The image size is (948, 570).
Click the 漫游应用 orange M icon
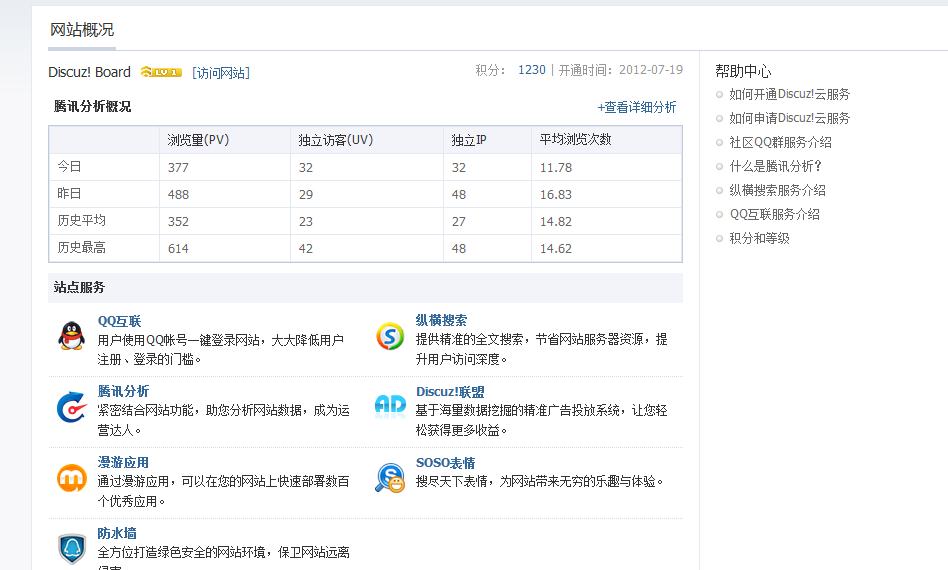(71, 478)
